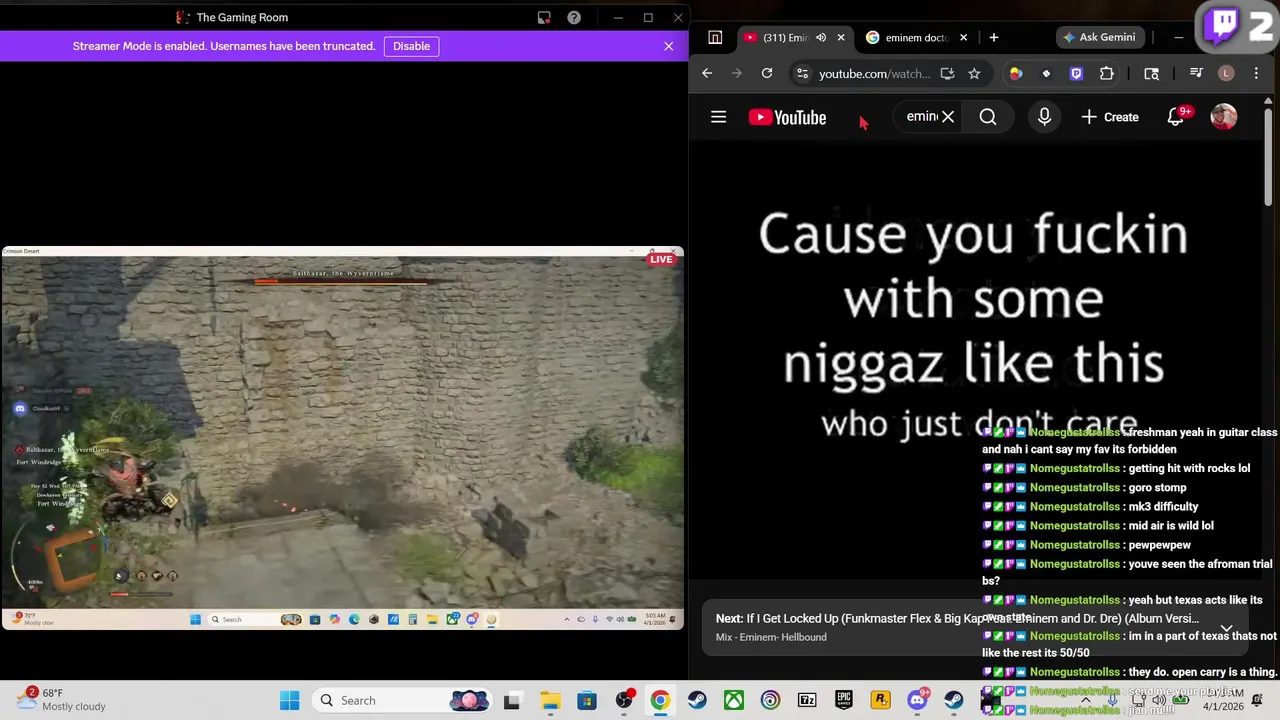Viewport: 1280px width, 720px height.
Task: Open the Windows weather widget
Action: [x=60, y=700]
